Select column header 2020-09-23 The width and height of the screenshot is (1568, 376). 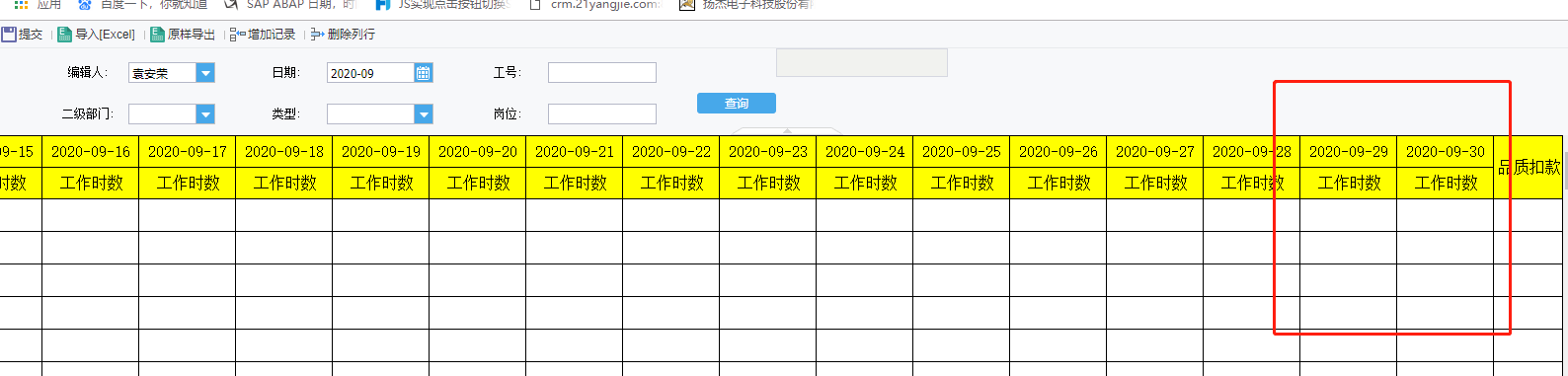(x=768, y=152)
